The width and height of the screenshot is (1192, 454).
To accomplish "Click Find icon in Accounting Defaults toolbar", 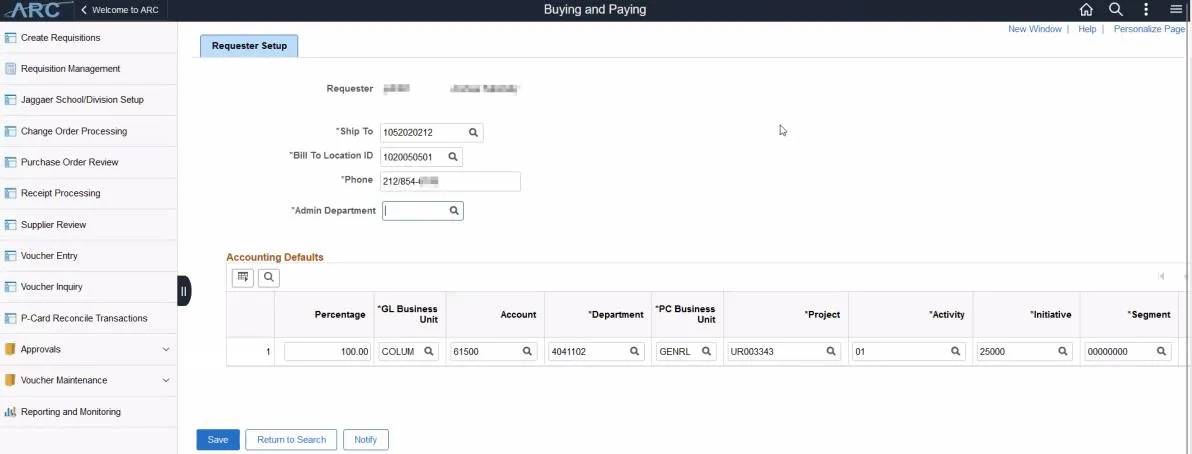I will coord(269,278).
